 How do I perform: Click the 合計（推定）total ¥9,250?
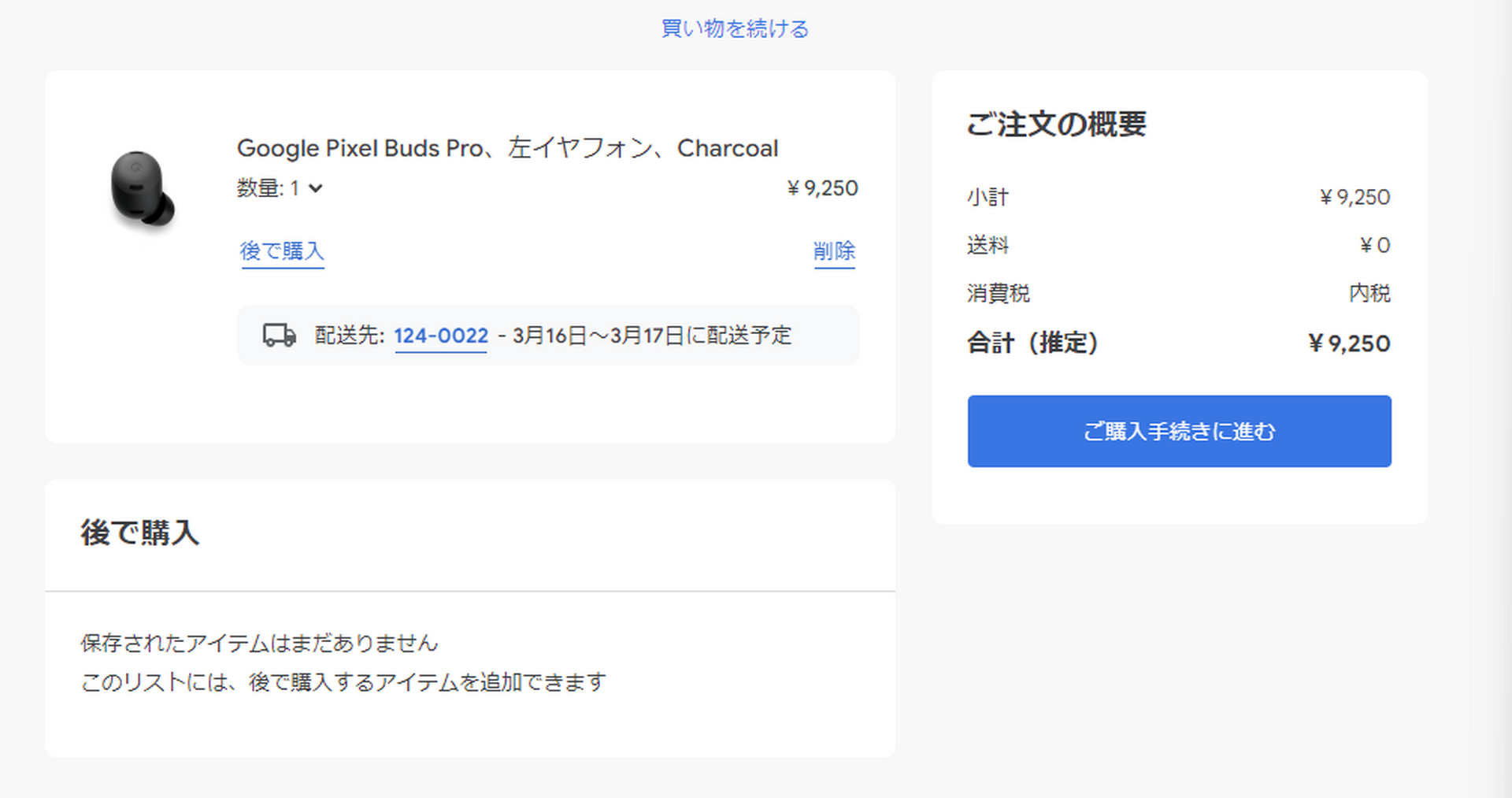1349,343
